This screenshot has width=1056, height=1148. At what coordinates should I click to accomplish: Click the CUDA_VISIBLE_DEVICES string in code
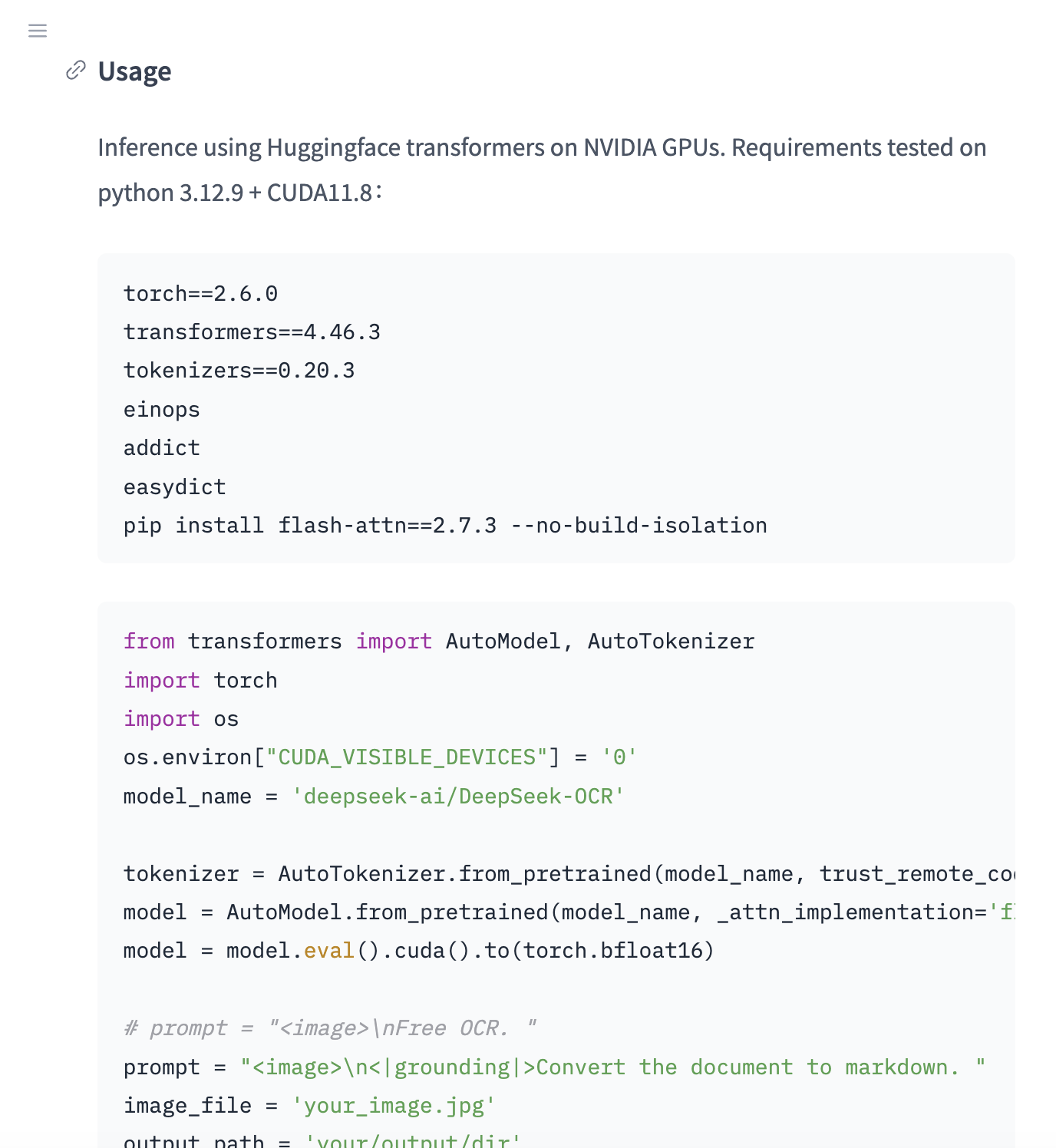click(x=407, y=757)
